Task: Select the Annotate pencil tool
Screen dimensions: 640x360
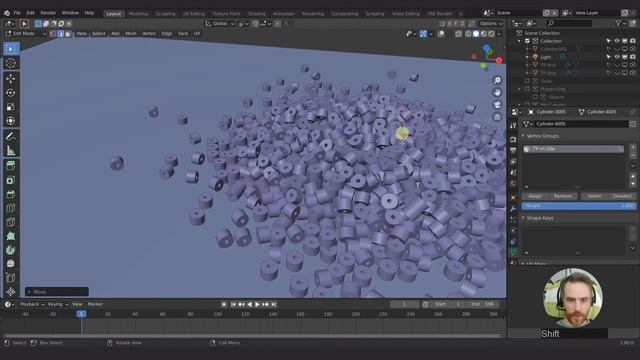Action: point(11,136)
